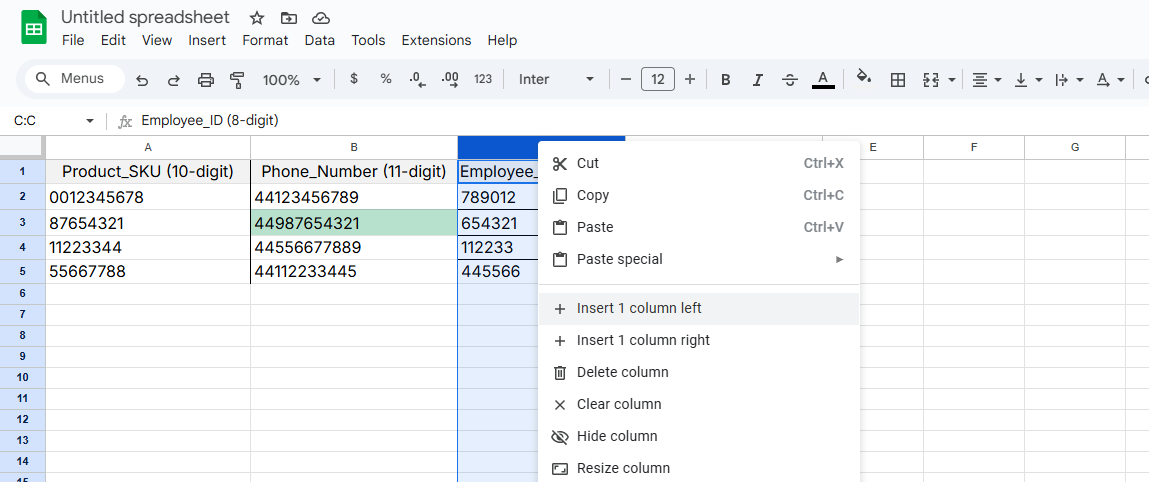Open the zoom 100% dropdown
The width and height of the screenshot is (1149, 482).
pos(291,80)
